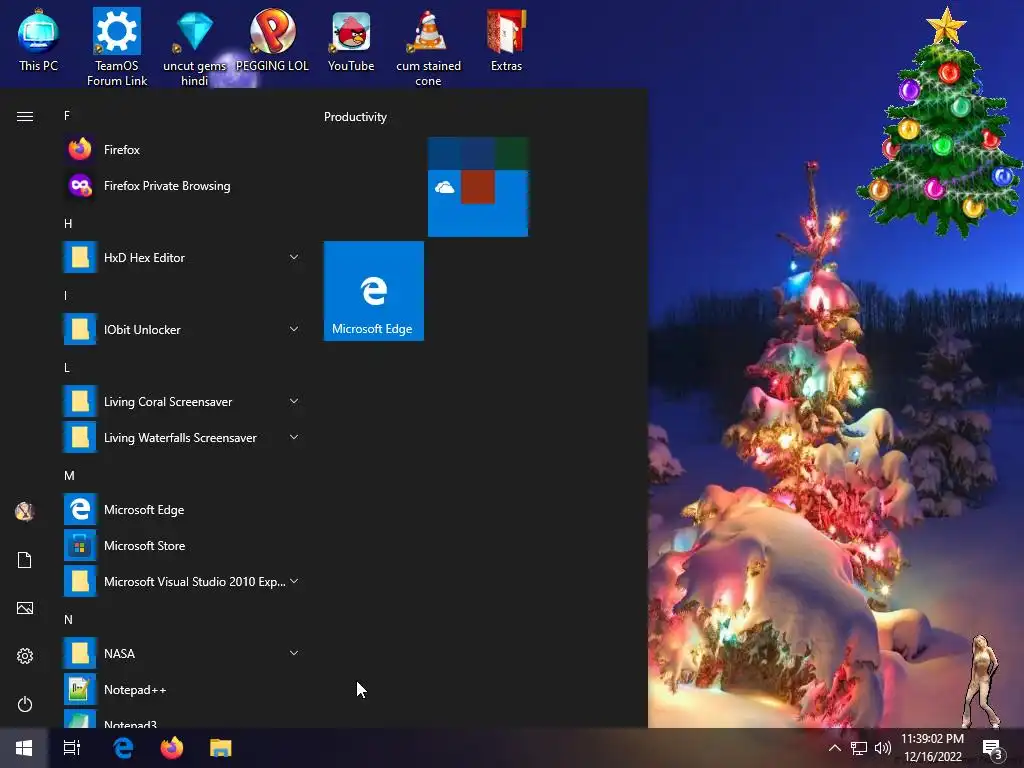
Task: Click the letter I section header
Action: point(65,296)
